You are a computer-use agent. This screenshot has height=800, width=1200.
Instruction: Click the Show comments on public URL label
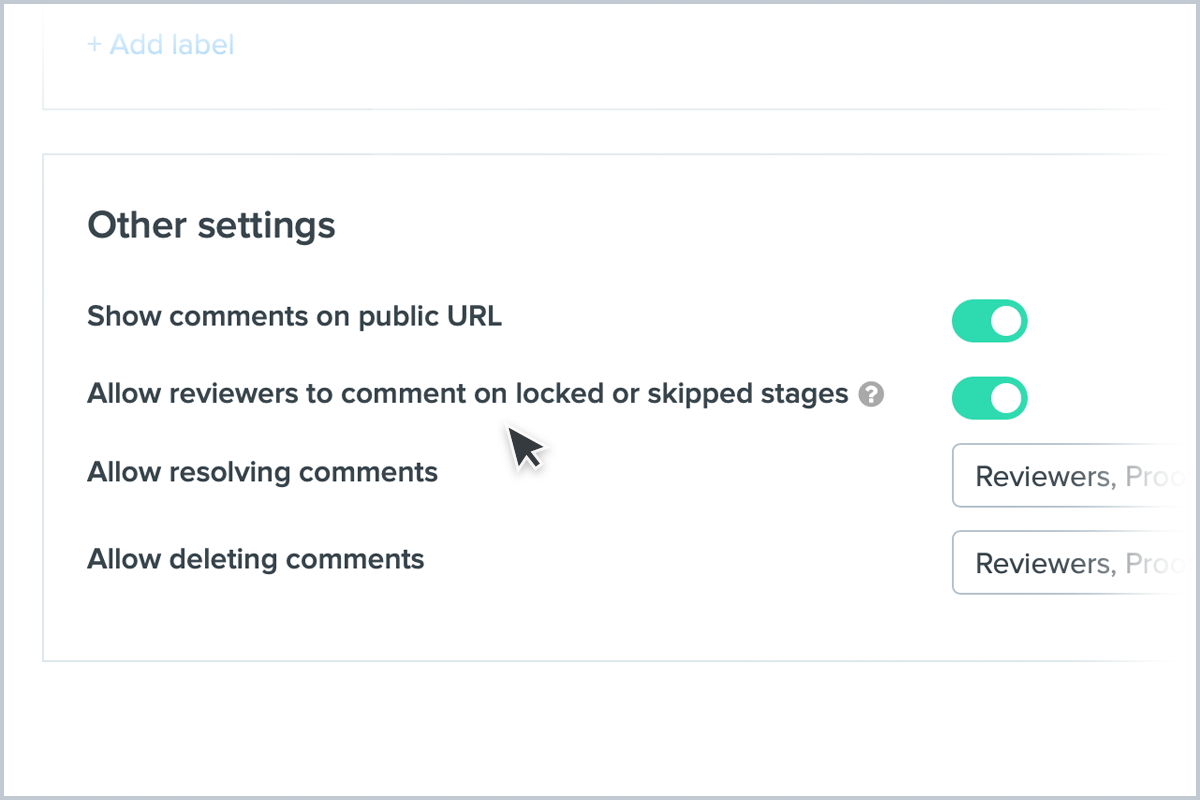coord(294,317)
